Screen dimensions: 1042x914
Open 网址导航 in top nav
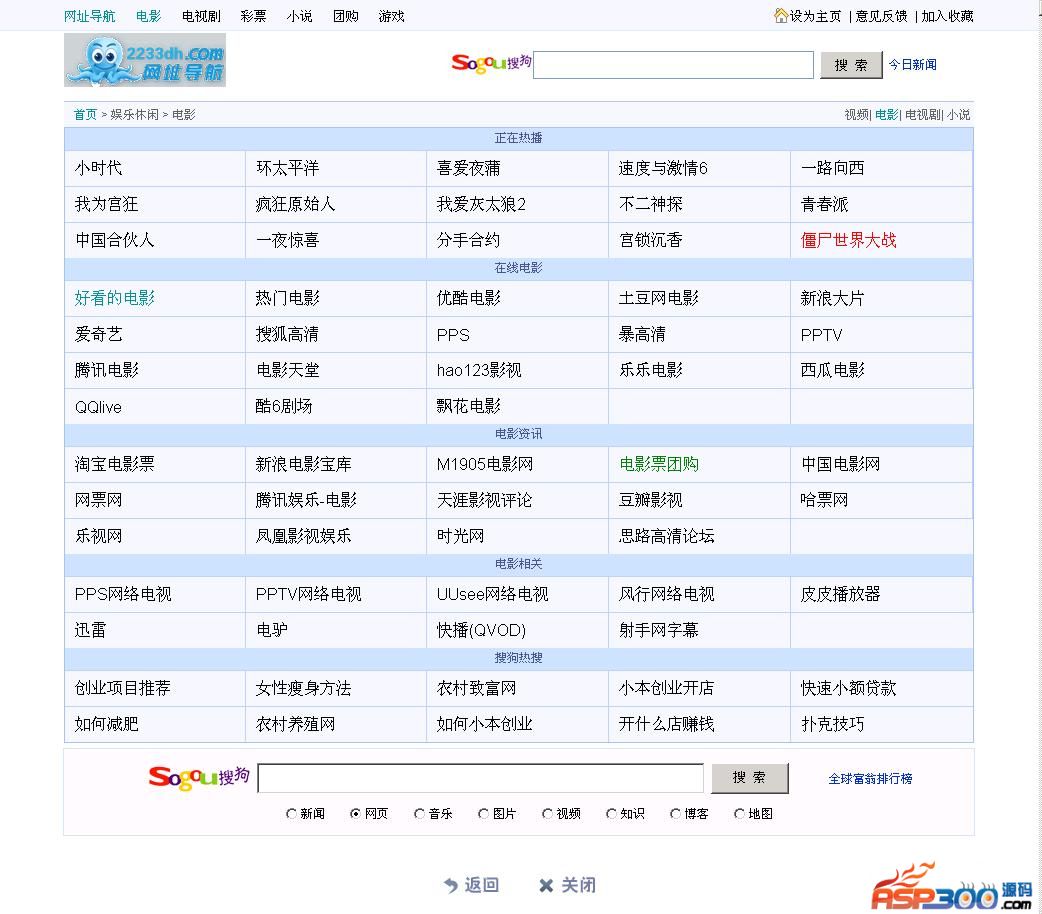tap(90, 16)
